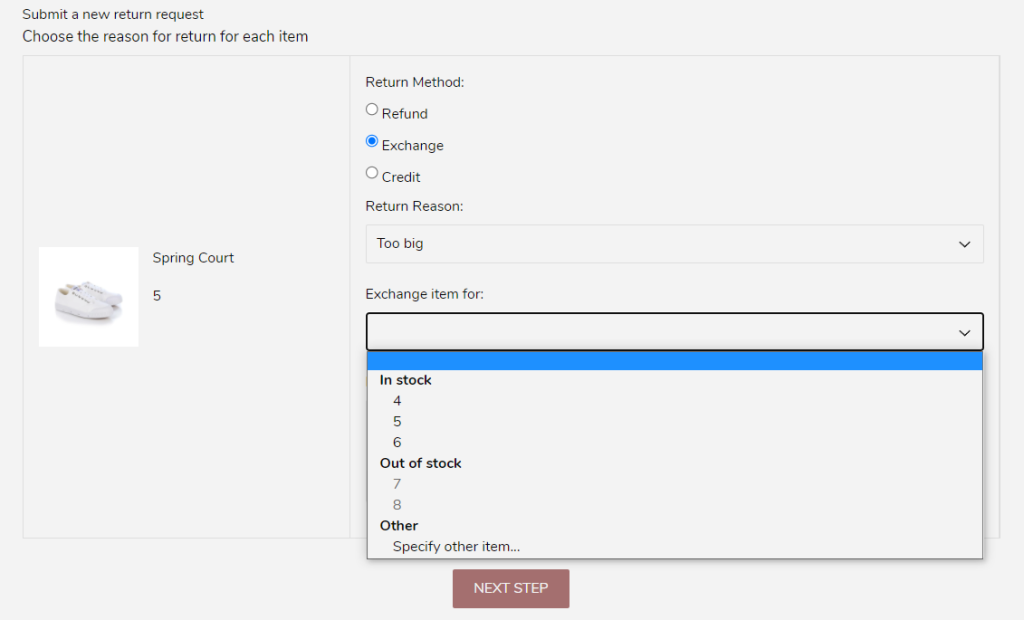Pick Specify other item... option

[x=675, y=546]
